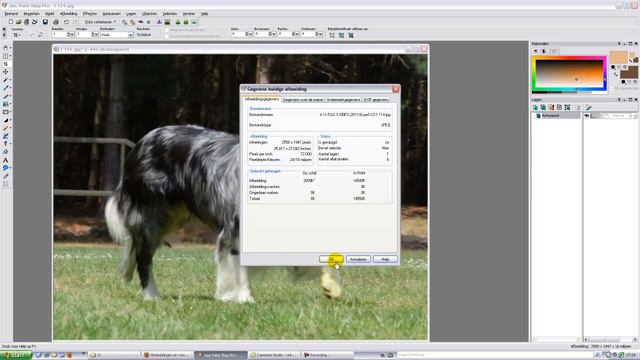Click the Help button in the dialog
Viewport: 640px width, 360px height.
point(385,259)
